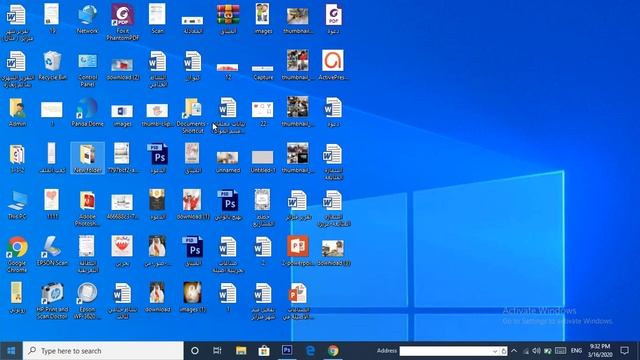Select the unnamed image file icon

coord(227,162)
